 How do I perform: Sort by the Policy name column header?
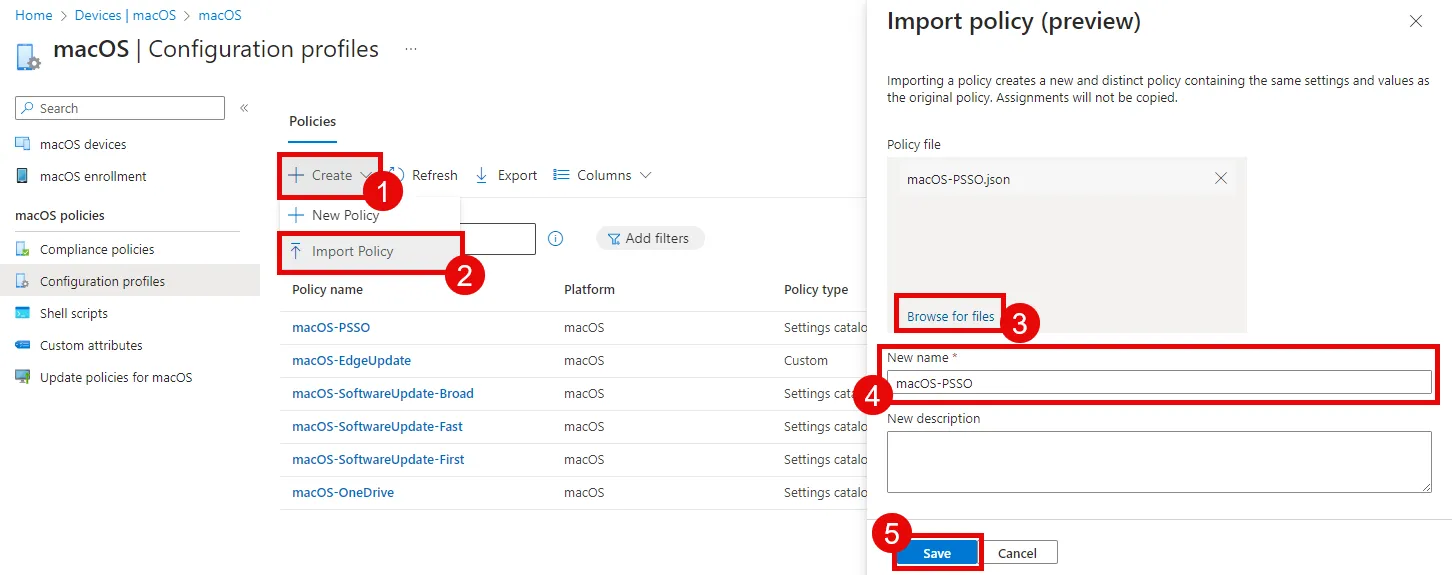coord(327,289)
